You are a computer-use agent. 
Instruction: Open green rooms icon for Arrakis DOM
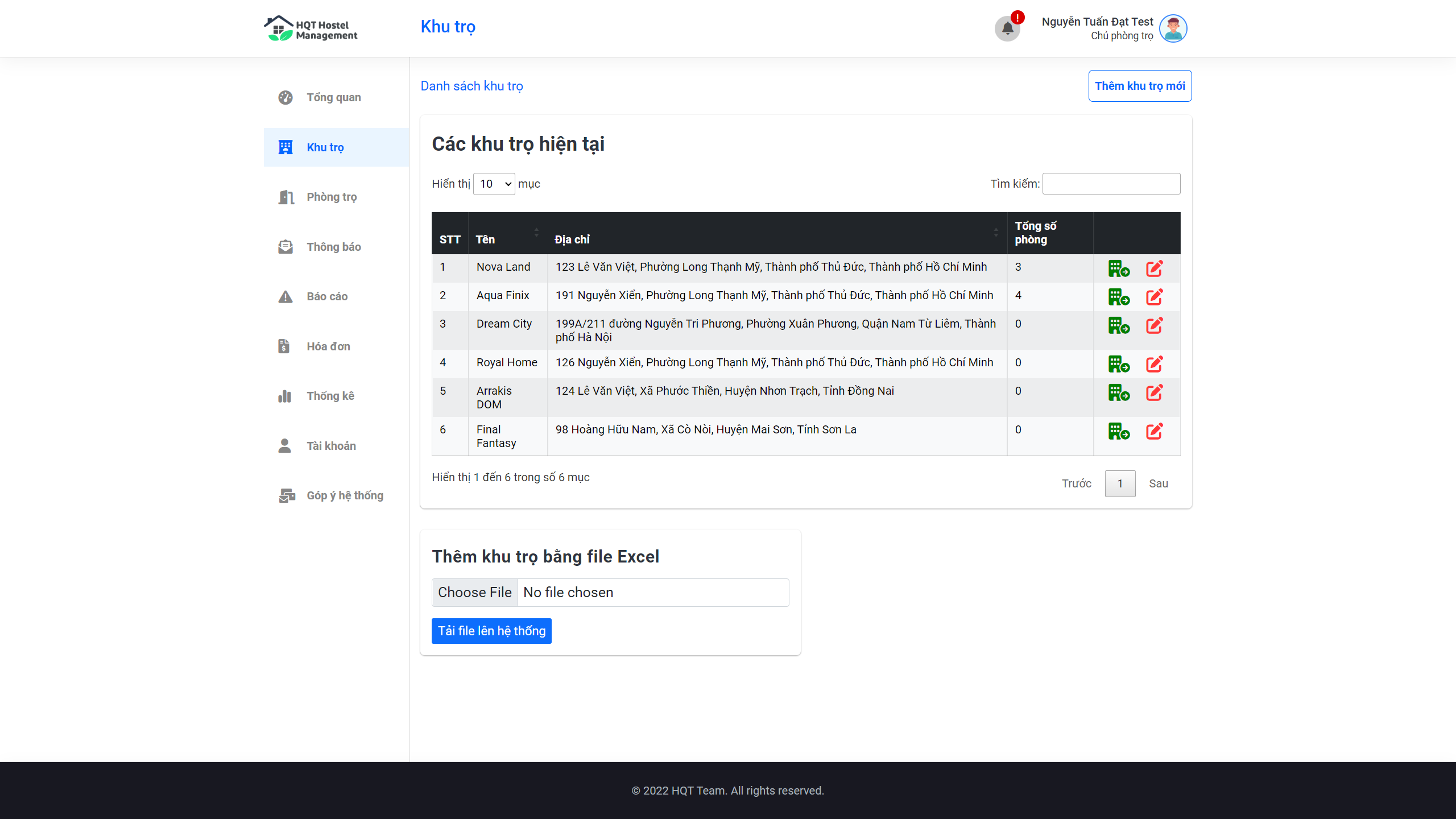pyautogui.click(x=1118, y=392)
